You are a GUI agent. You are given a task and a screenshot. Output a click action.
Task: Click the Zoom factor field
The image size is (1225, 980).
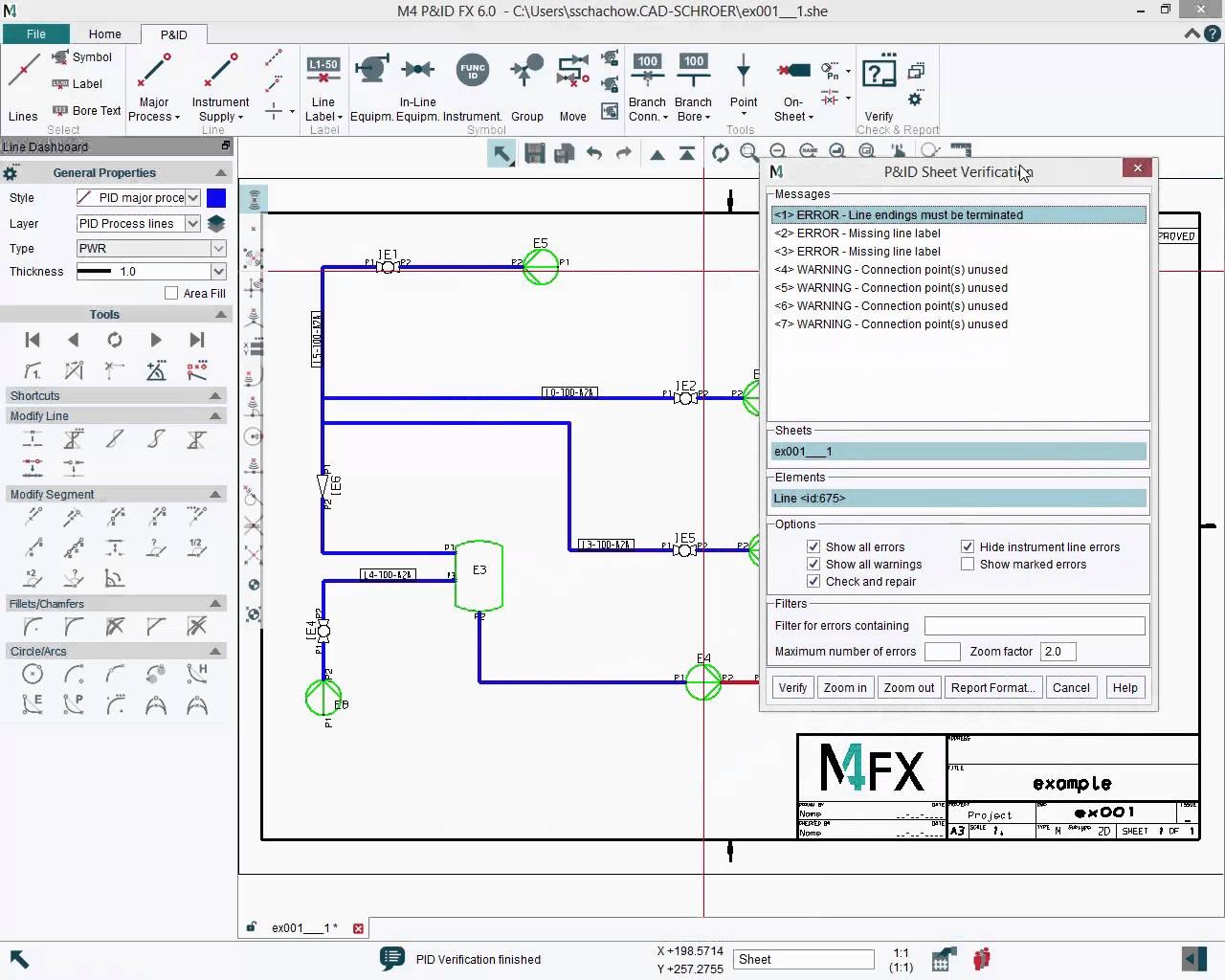(1058, 652)
